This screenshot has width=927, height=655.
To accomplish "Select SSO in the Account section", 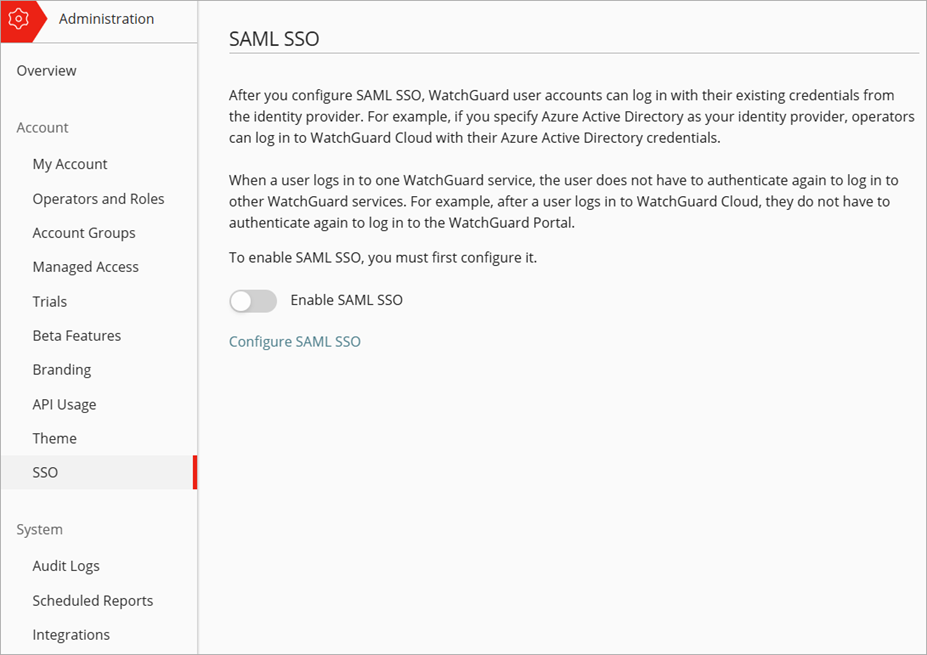I will pos(44,471).
